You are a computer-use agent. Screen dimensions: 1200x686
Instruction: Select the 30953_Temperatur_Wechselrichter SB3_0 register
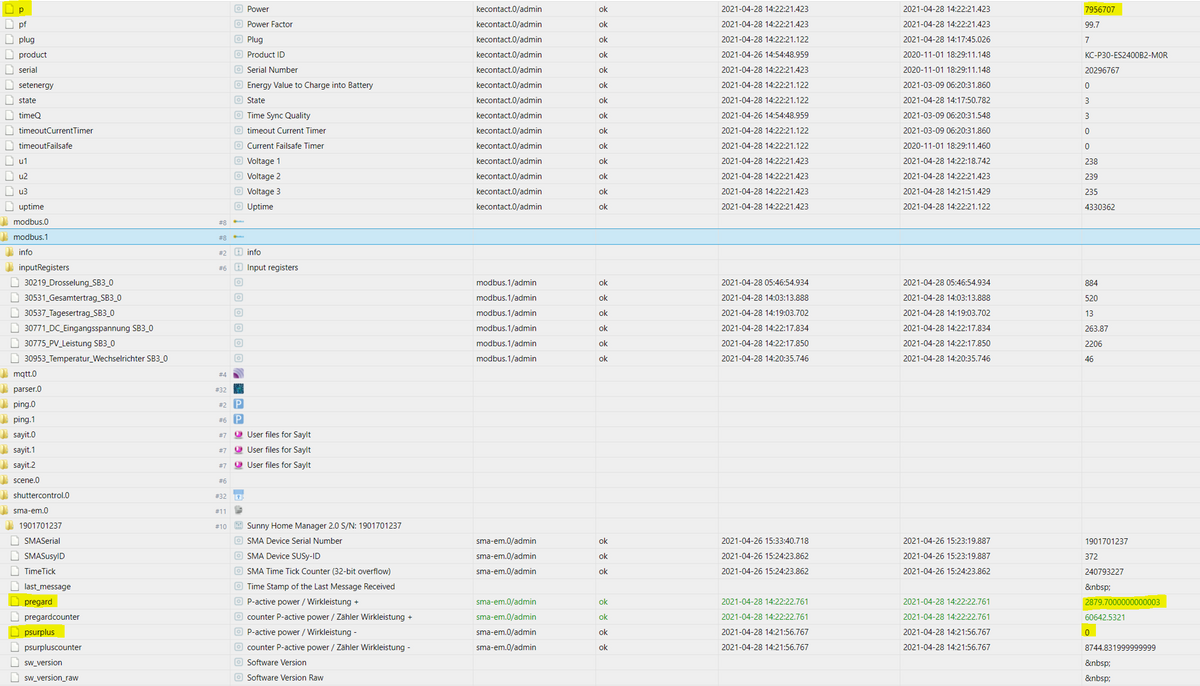tap(96, 358)
